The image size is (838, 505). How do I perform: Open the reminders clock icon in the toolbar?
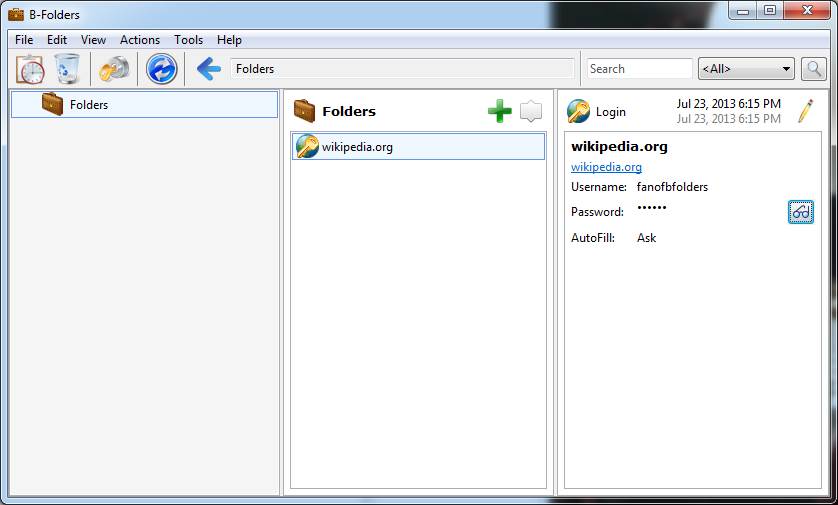click(30, 69)
